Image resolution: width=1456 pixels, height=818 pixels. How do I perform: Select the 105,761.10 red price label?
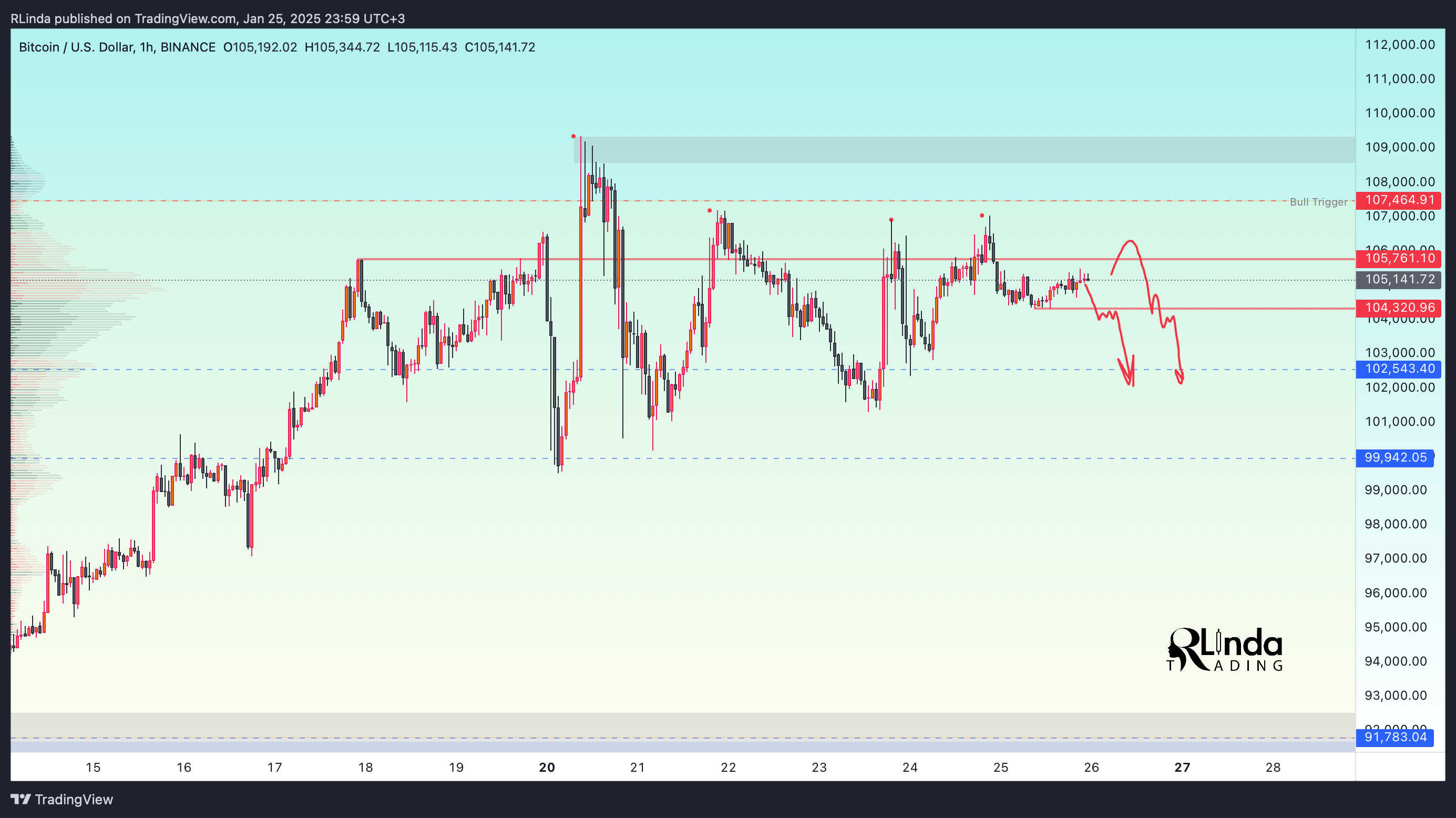(x=1398, y=258)
